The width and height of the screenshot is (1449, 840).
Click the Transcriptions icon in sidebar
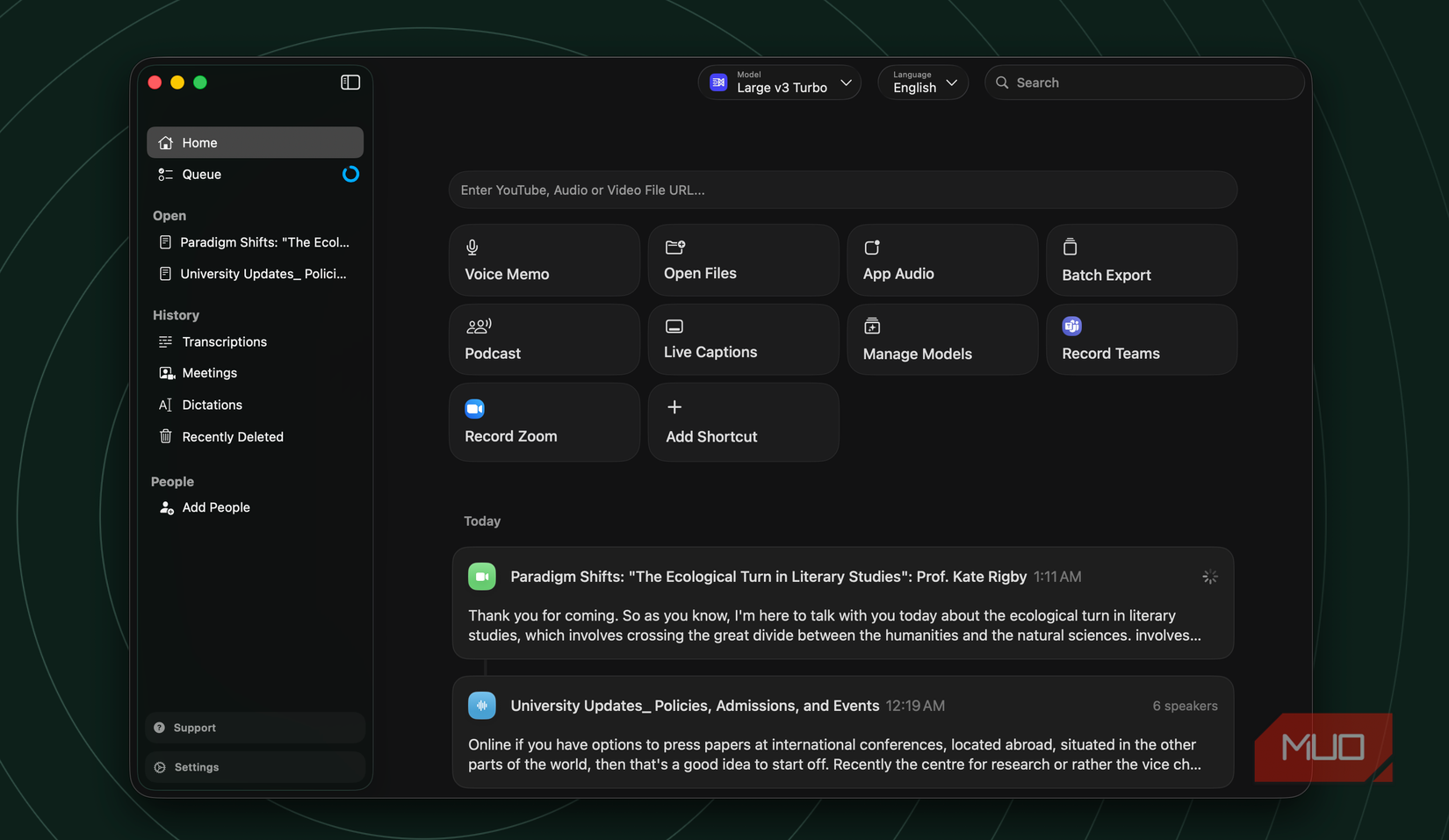[x=165, y=341]
